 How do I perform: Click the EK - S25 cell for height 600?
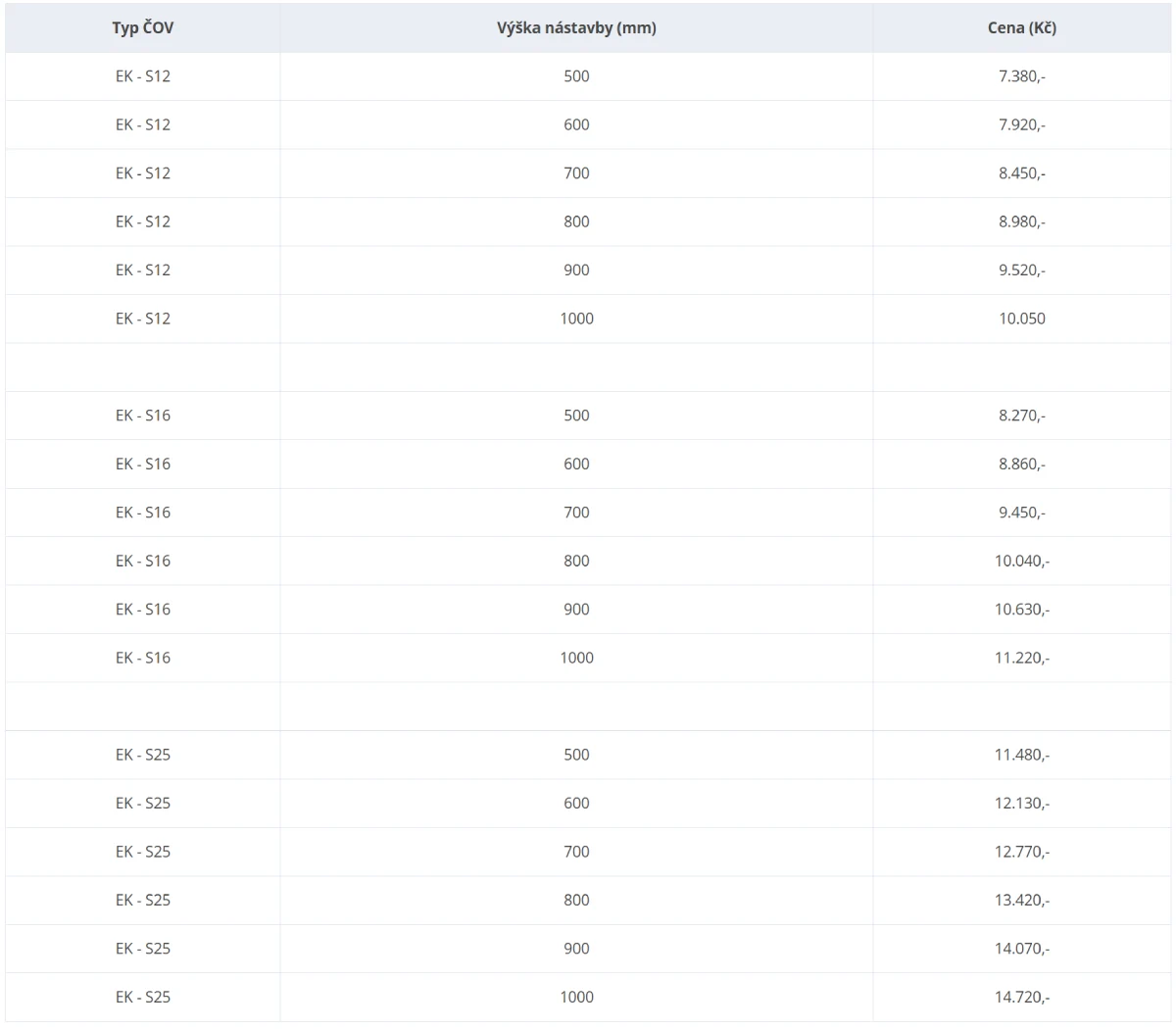point(143,804)
